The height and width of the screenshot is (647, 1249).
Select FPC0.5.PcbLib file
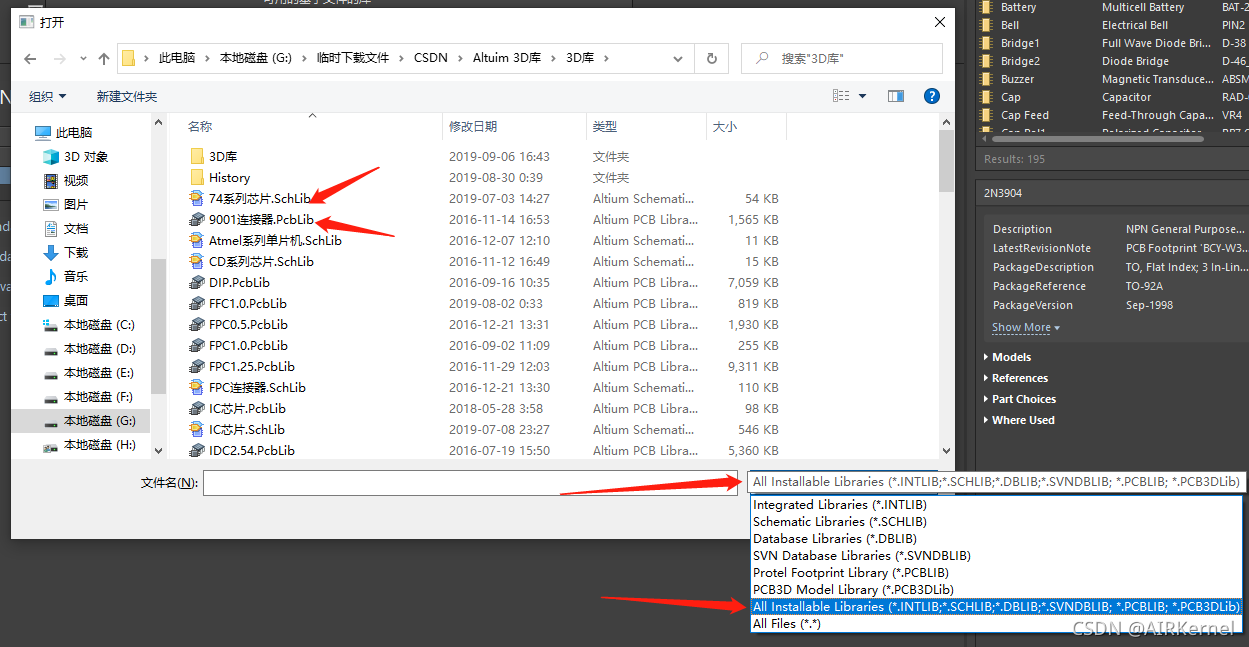[x=248, y=325]
